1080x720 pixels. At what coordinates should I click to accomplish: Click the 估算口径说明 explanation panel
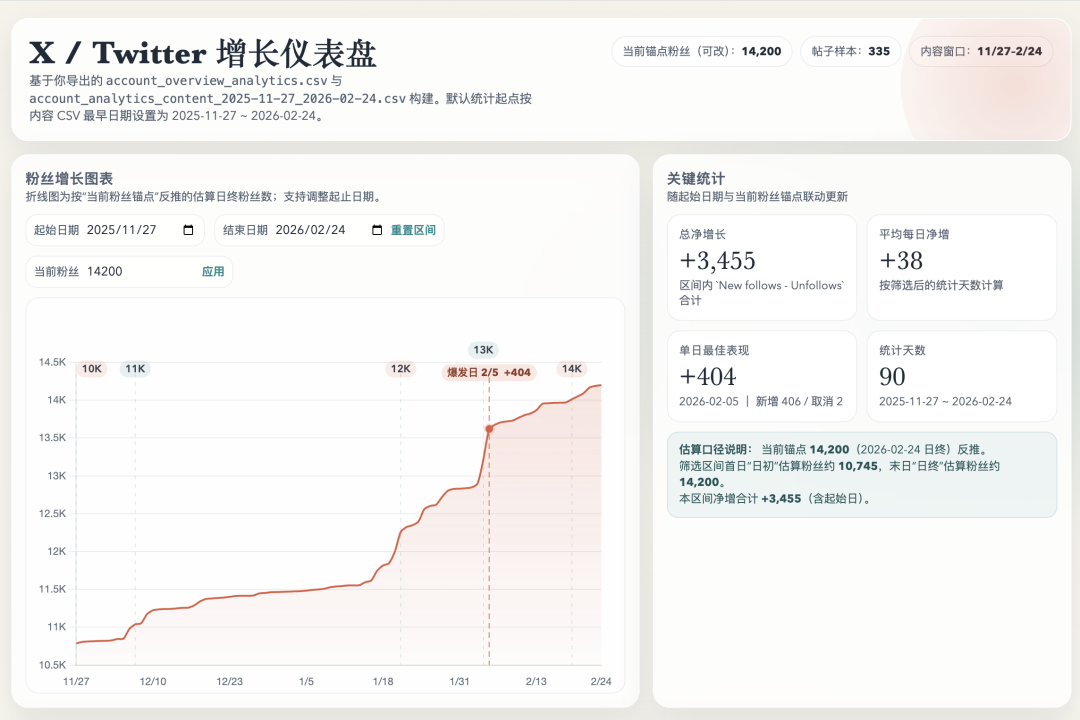tap(862, 472)
